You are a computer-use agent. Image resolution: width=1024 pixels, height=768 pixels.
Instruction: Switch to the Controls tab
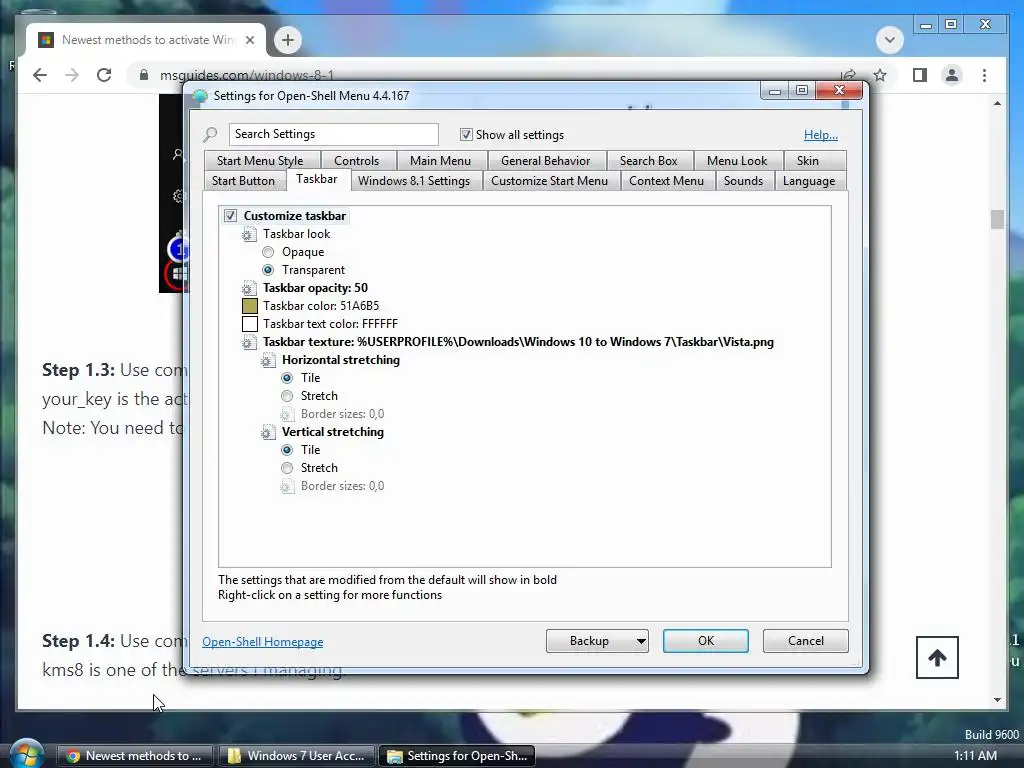(357, 161)
